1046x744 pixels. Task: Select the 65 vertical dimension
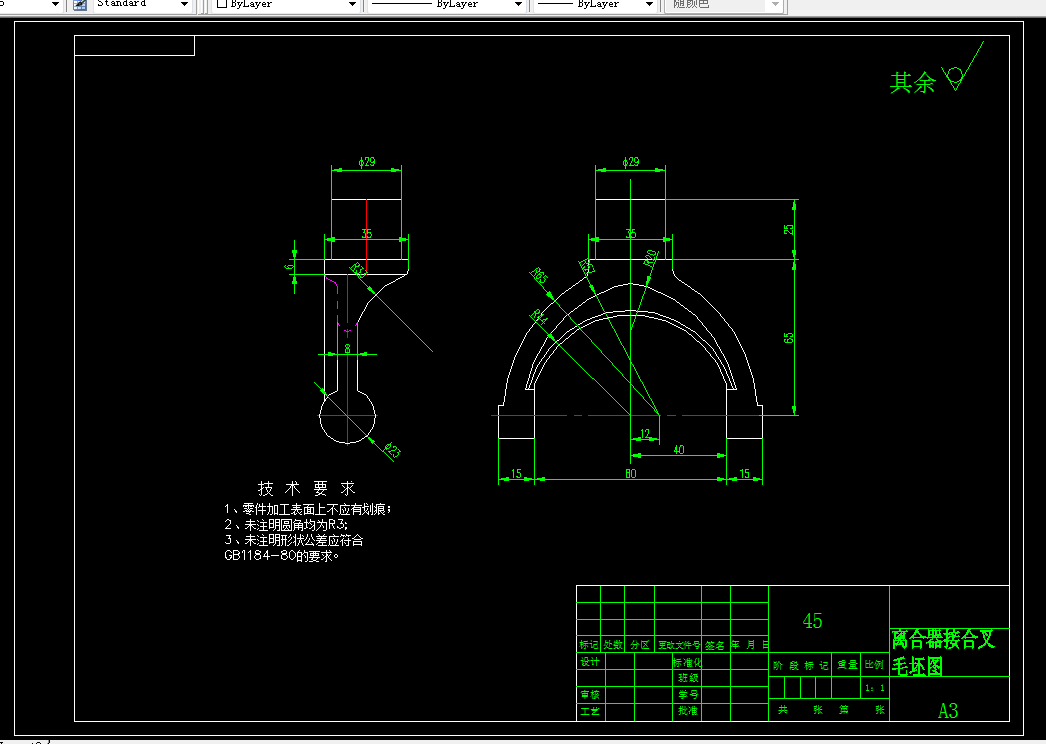click(789, 338)
